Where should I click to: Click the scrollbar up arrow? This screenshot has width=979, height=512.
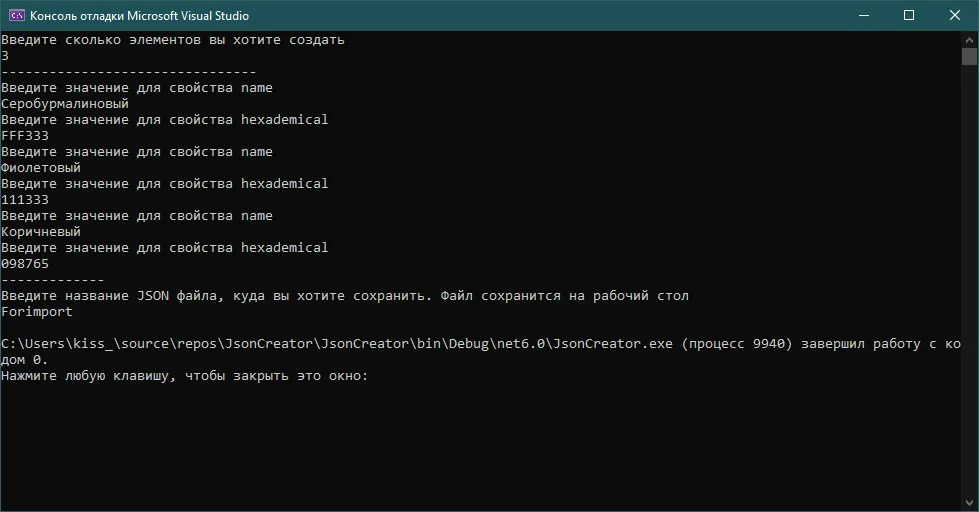coord(970,40)
